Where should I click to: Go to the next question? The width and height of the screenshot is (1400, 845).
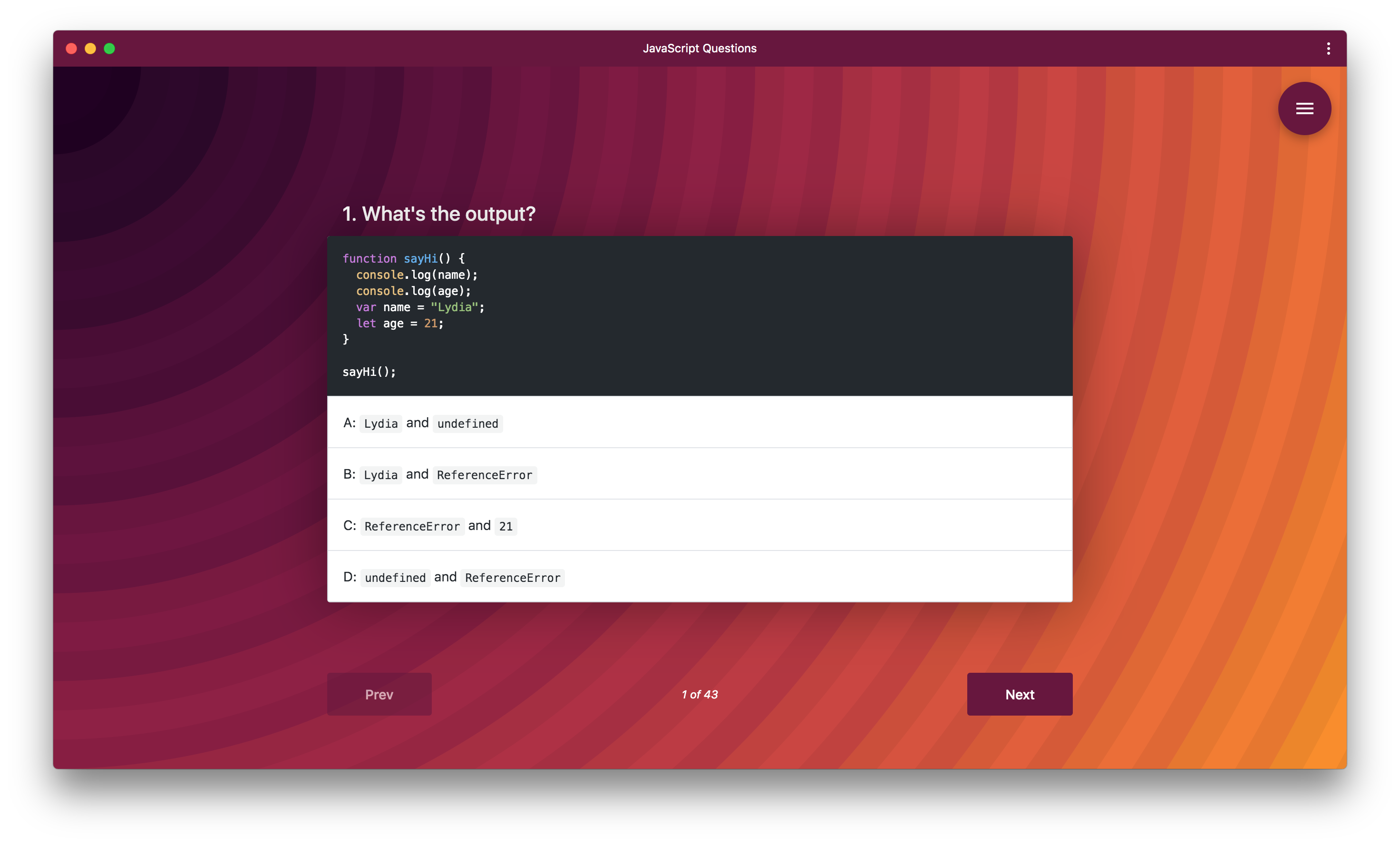point(1019,694)
